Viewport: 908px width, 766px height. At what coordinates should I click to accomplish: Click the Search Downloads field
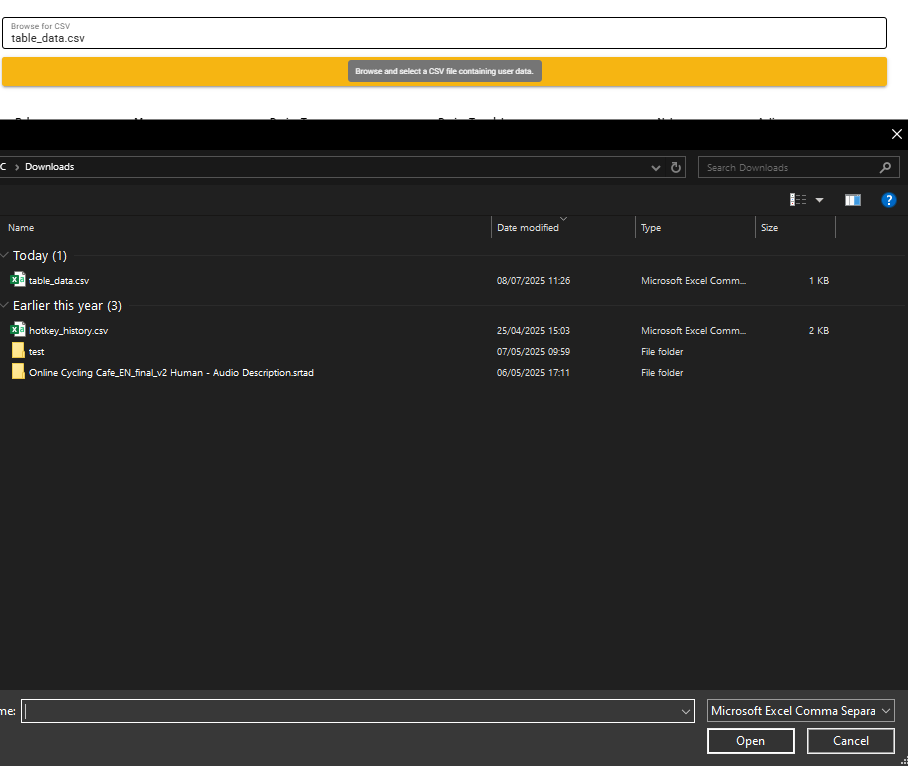(x=785, y=168)
